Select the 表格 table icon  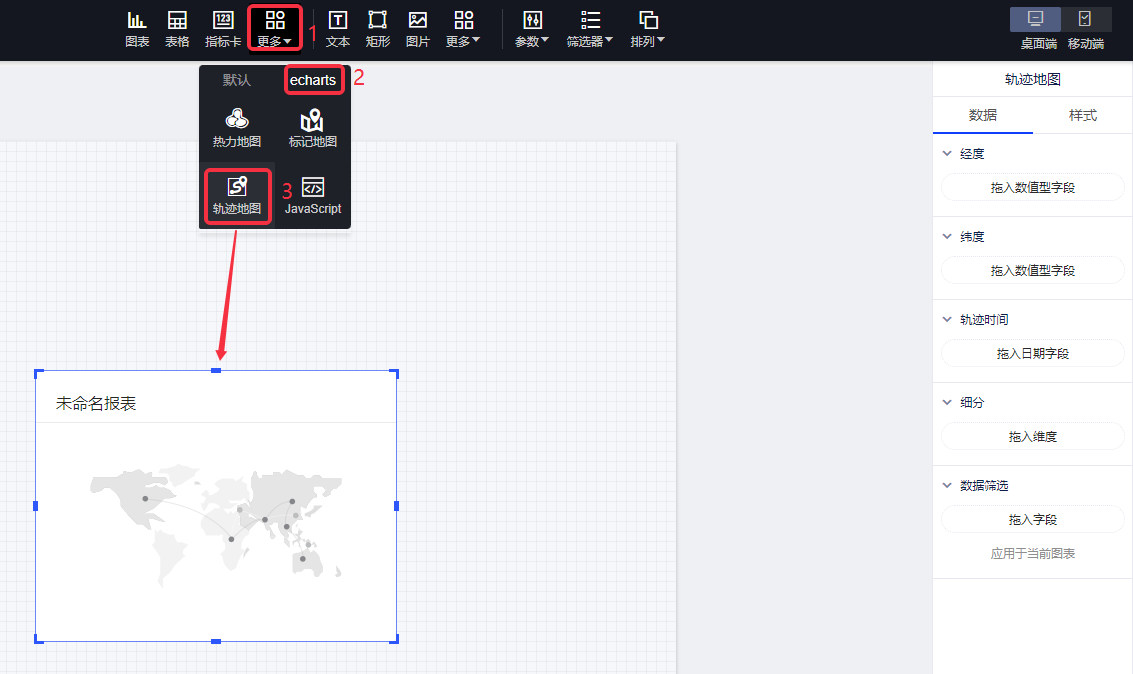coord(177,29)
